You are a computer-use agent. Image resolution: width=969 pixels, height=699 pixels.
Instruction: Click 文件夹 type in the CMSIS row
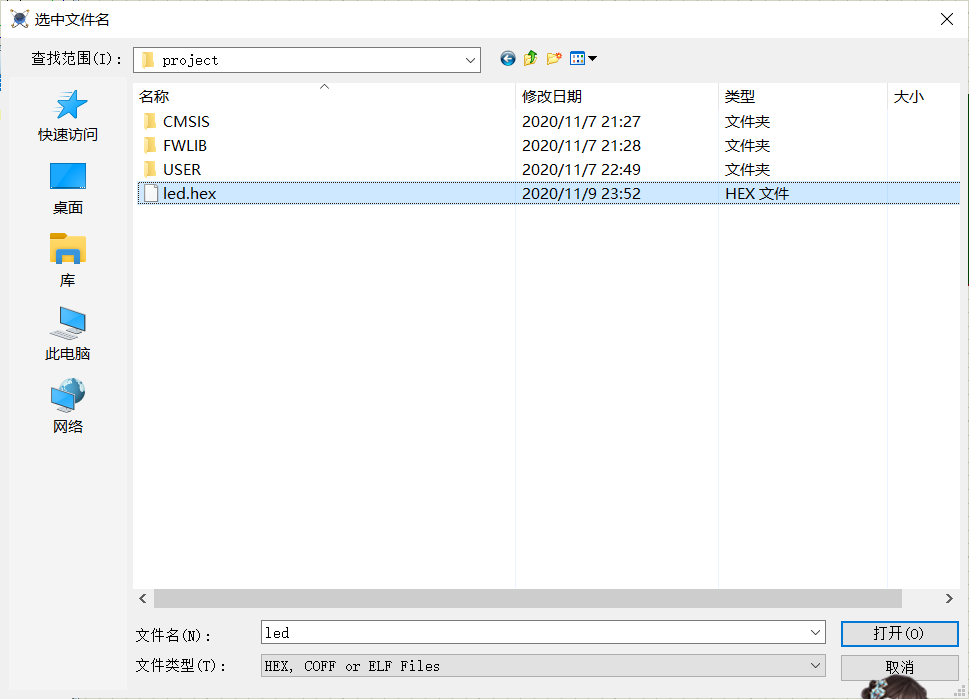(747, 122)
